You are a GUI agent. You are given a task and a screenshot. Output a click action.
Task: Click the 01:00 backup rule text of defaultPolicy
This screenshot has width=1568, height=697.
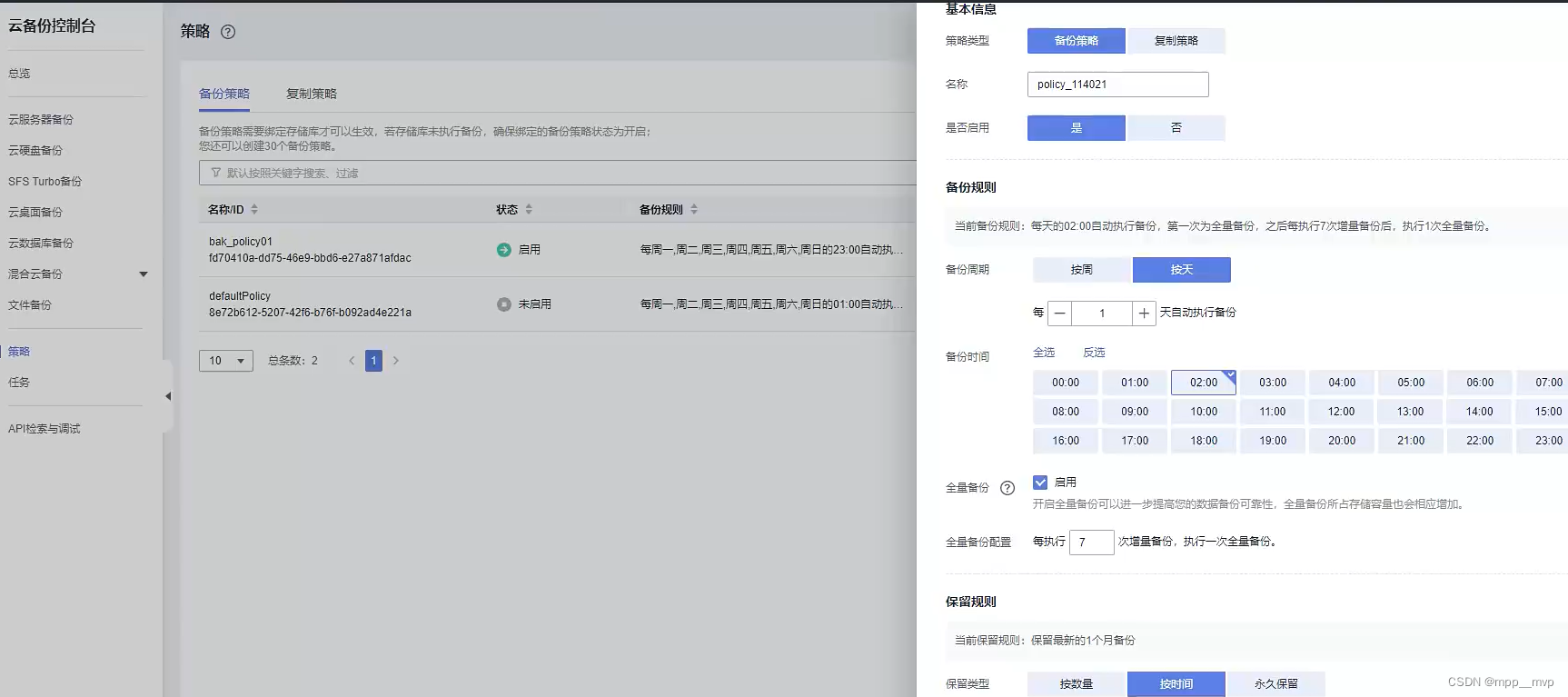pyautogui.click(x=771, y=304)
